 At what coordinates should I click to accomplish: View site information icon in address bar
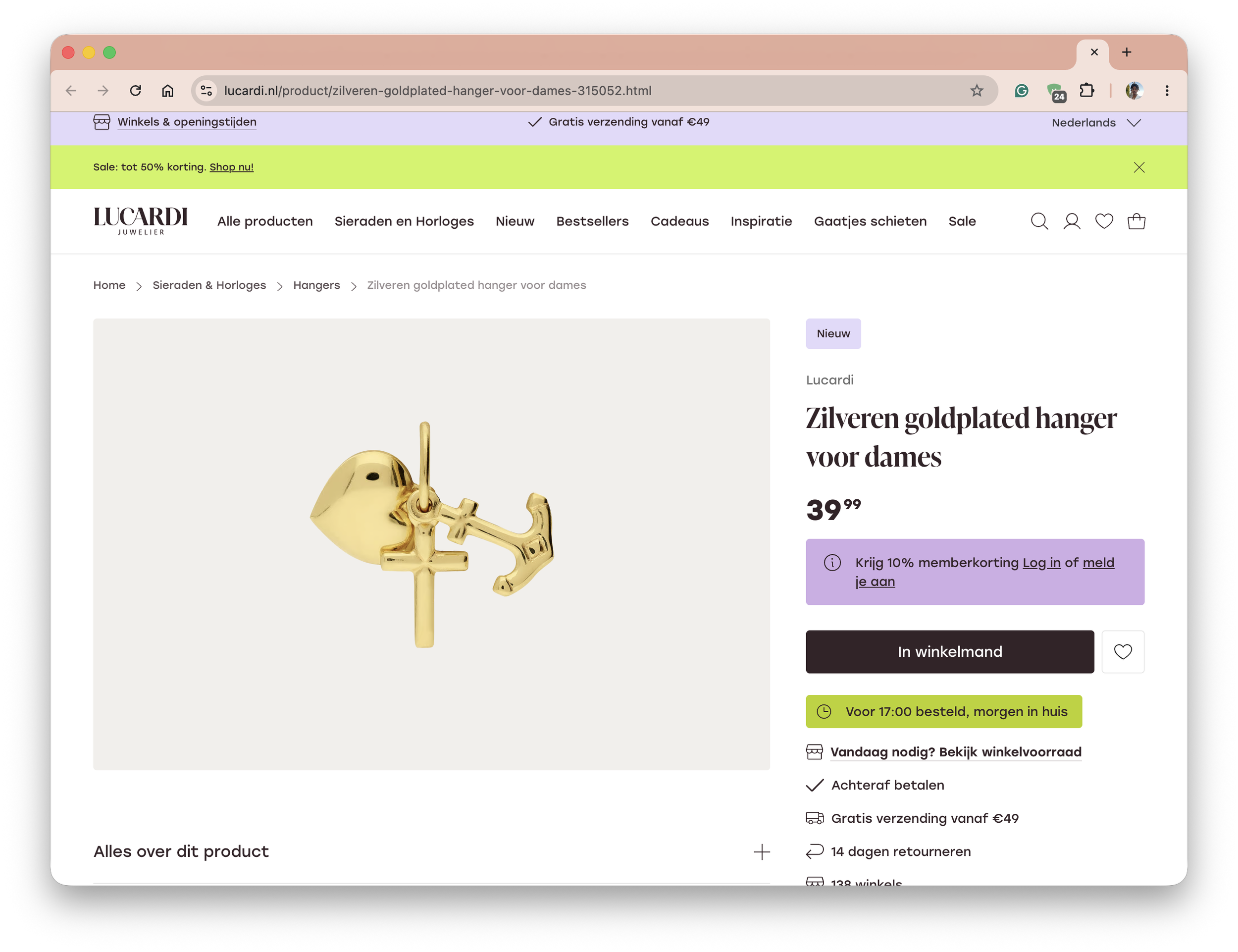[x=206, y=91]
